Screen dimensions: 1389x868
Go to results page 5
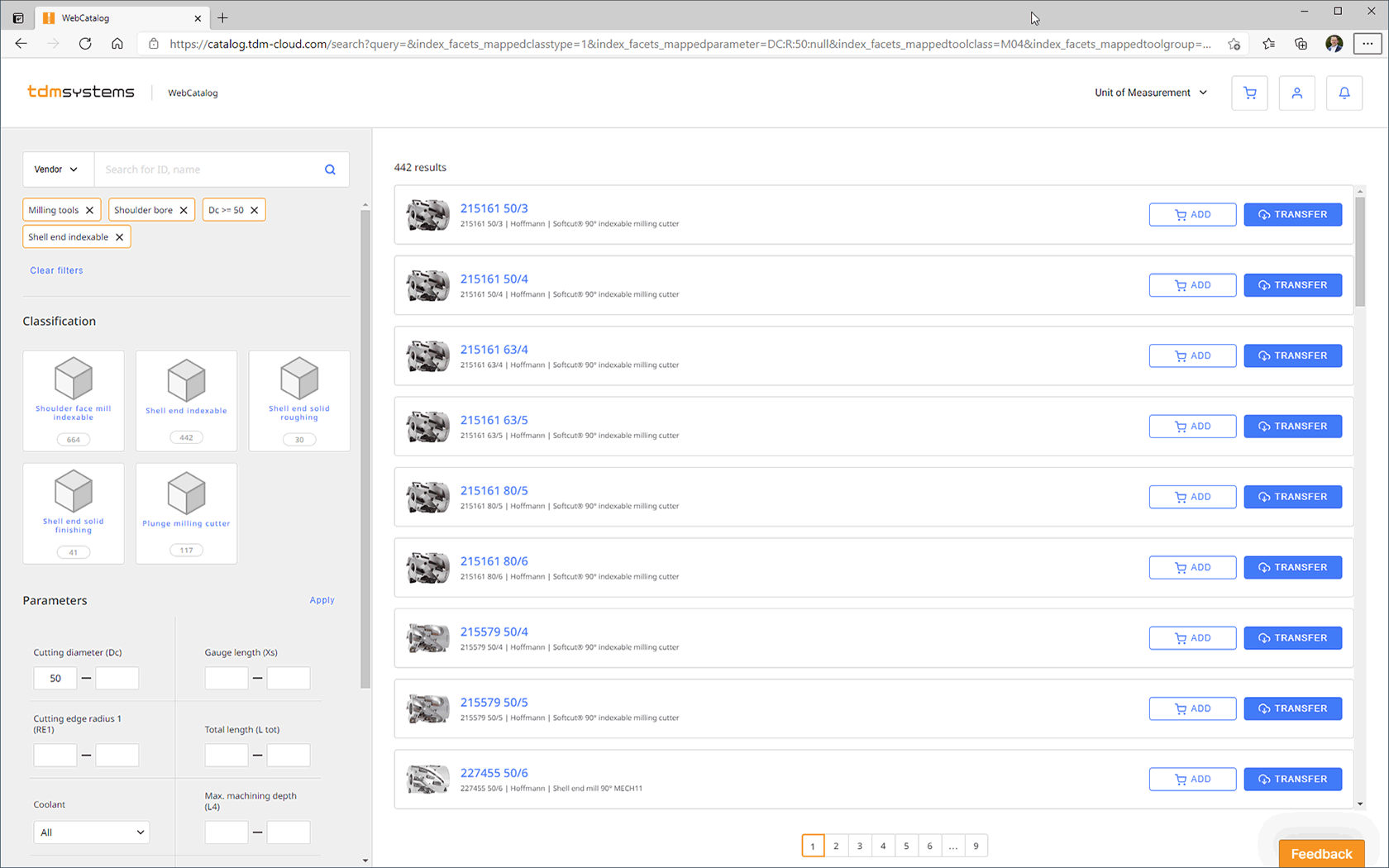906,846
